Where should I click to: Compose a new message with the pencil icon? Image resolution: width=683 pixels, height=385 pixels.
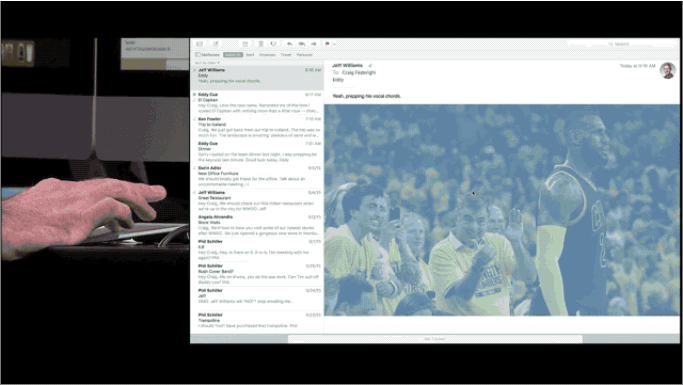point(216,44)
